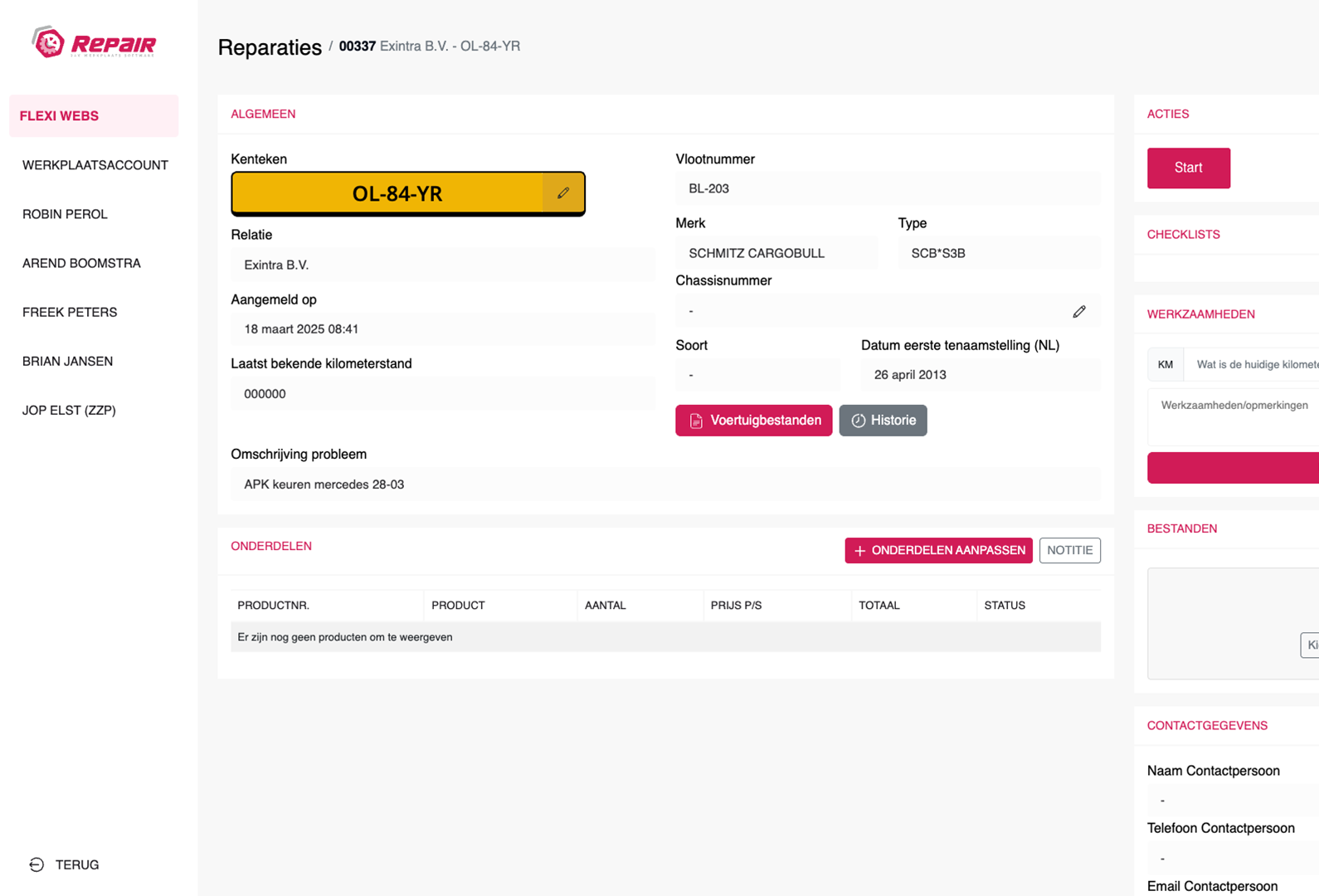Image resolution: width=1319 pixels, height=896 pixels.
Task: Choose mechanic Arend Boomstra
Action: click(81, 263)
